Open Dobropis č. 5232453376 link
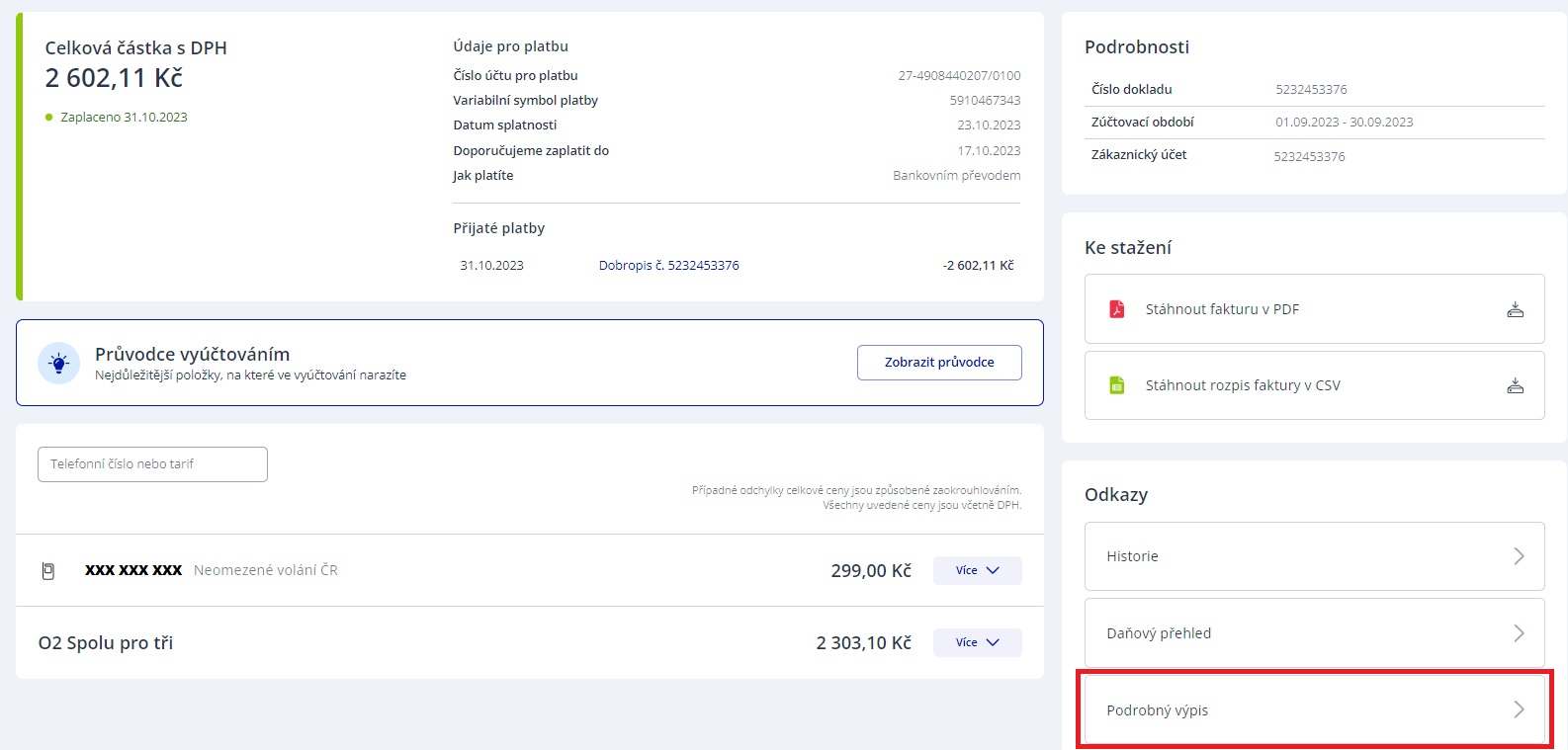 coord(668,266)
